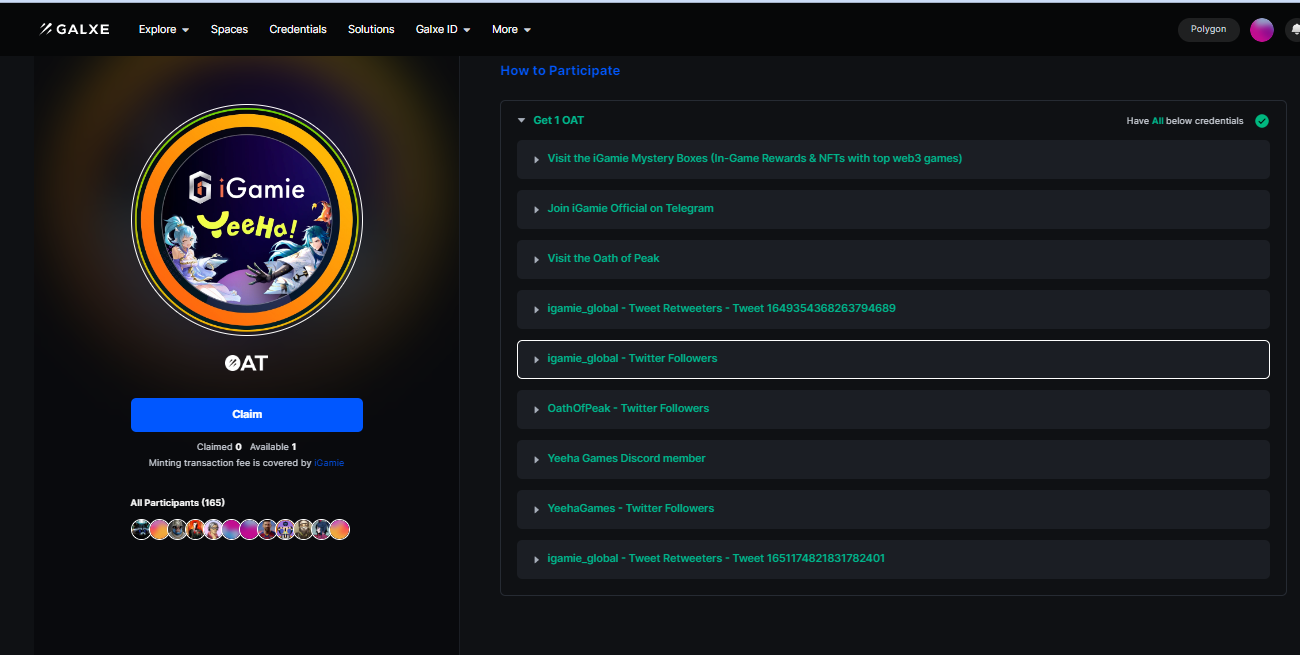Viewport: 1300px width, 655px height.
Task: Open the More dropdown menu
Action: pos(511,29)
